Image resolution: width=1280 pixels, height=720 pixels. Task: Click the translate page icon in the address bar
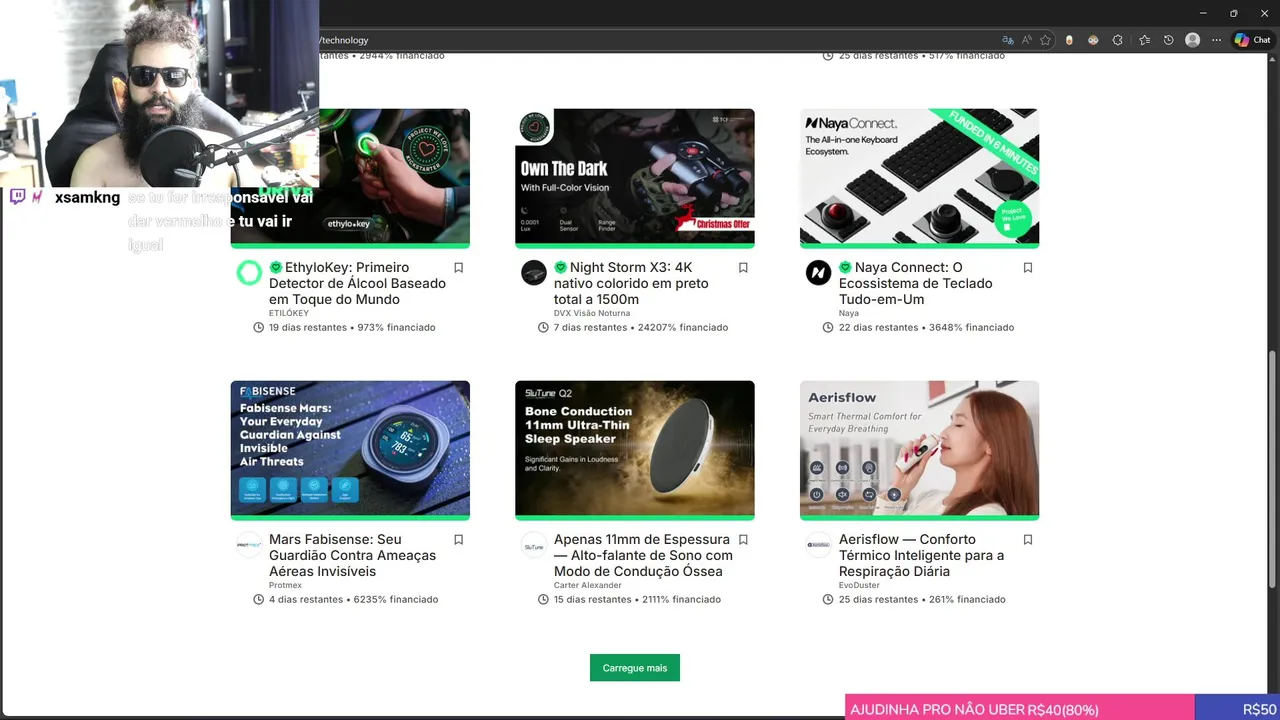1008,40
